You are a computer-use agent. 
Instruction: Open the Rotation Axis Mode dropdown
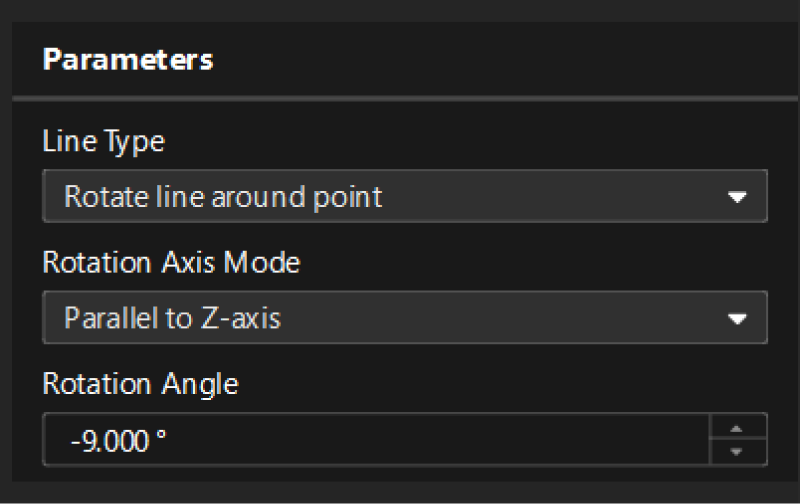click(404, 318)
